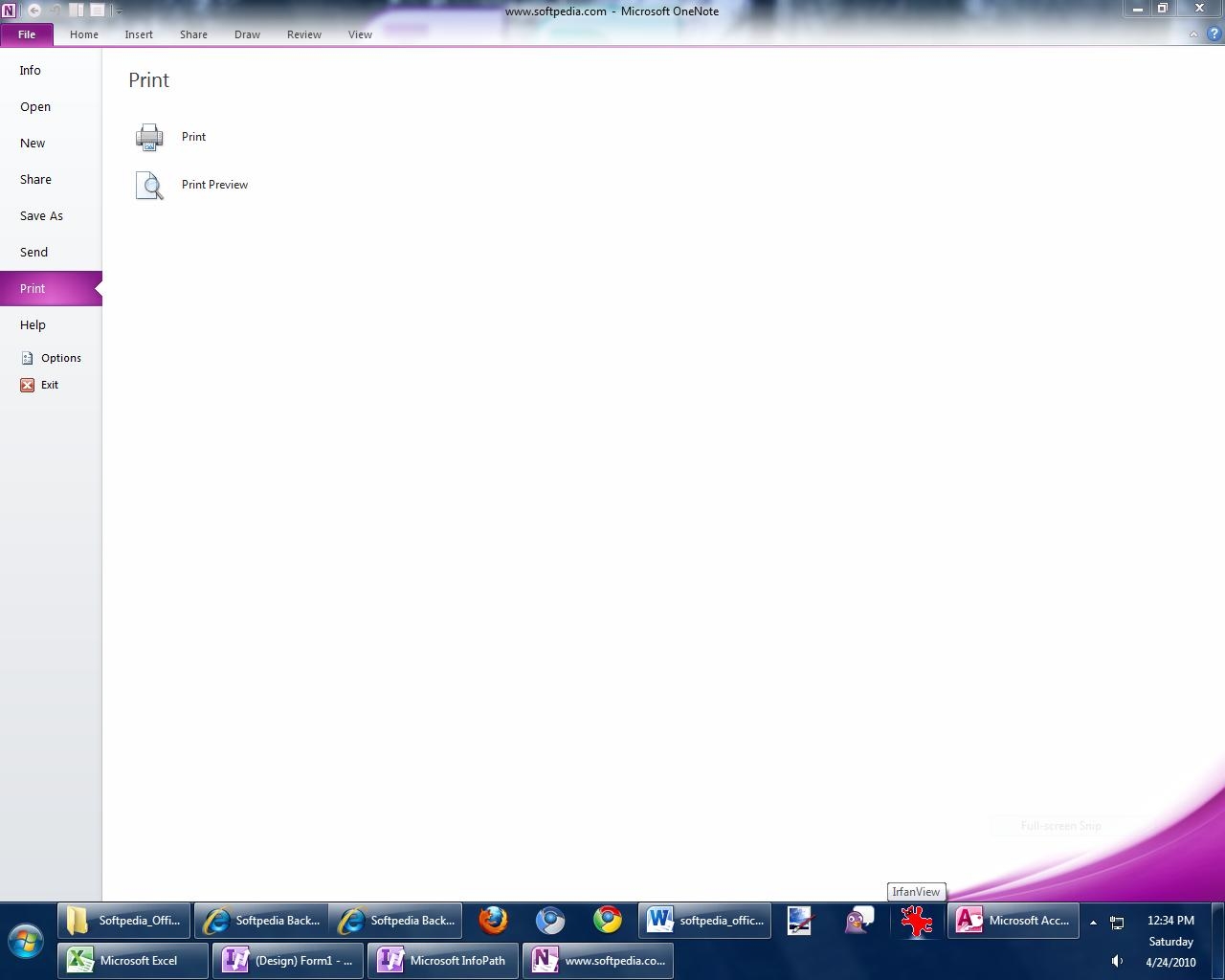1225x980 pixels.
Task: Choose New in the Backstage sidebar
Action: pyautogui.click(x=51, y=144)
